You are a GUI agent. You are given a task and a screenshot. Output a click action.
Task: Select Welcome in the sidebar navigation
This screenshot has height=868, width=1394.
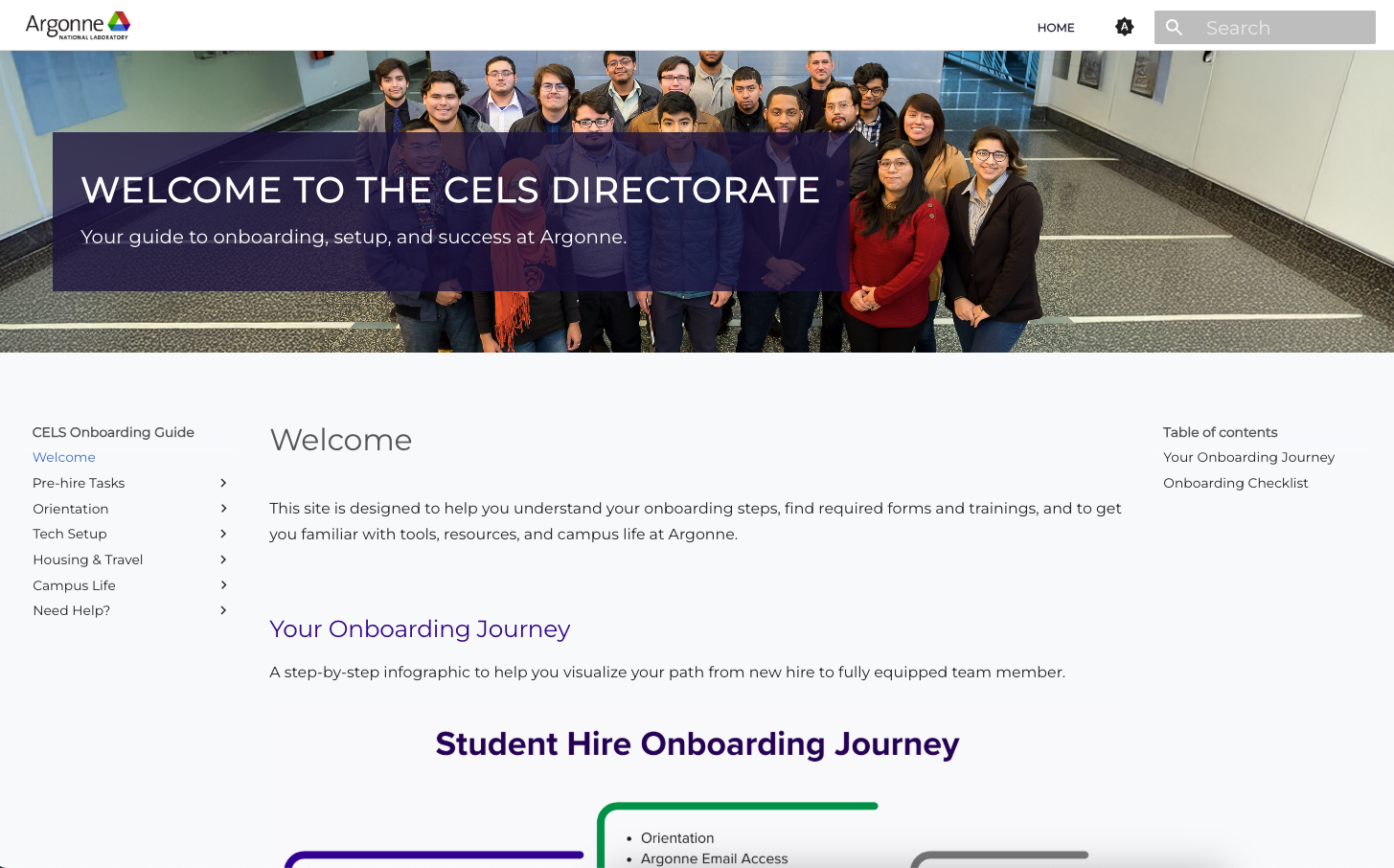tap(63, 457)
